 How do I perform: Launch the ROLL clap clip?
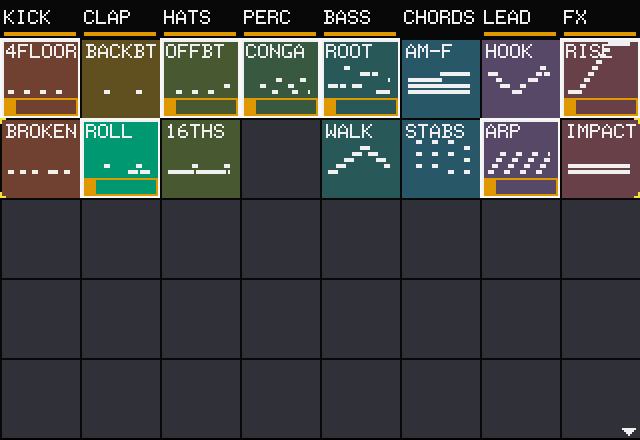(120, 158)
